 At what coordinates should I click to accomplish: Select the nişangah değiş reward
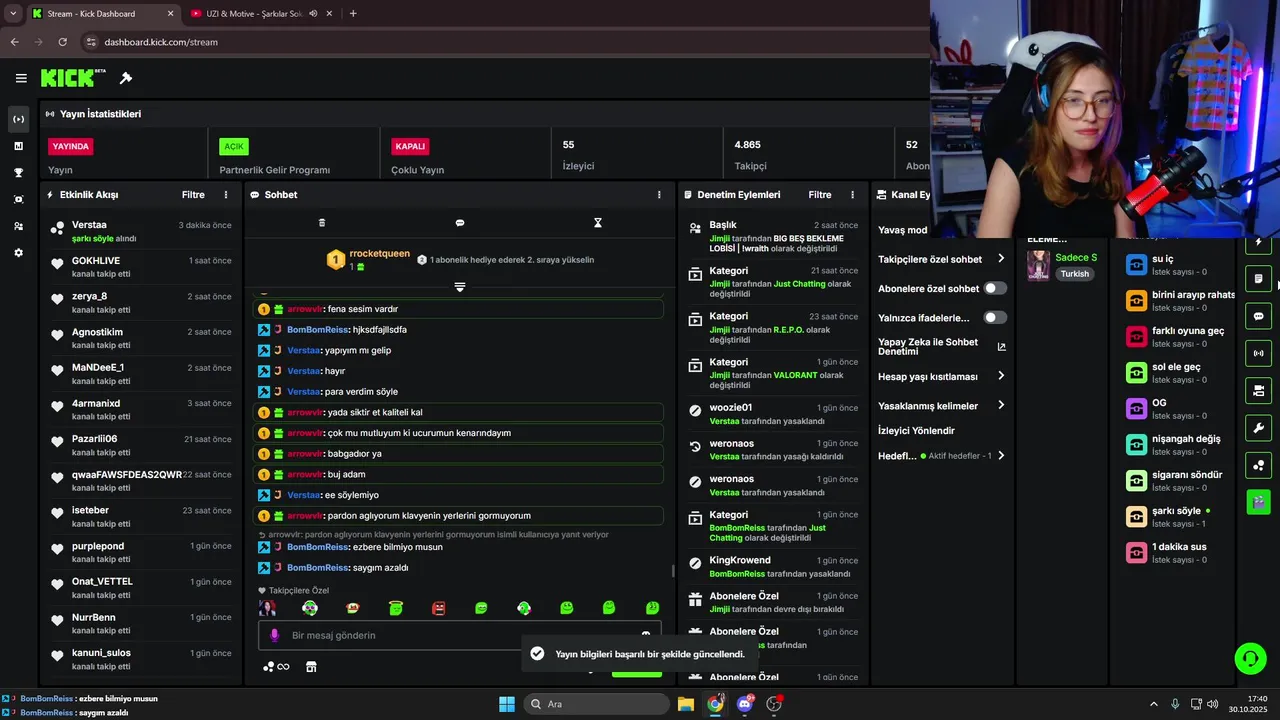[1180, 444]
